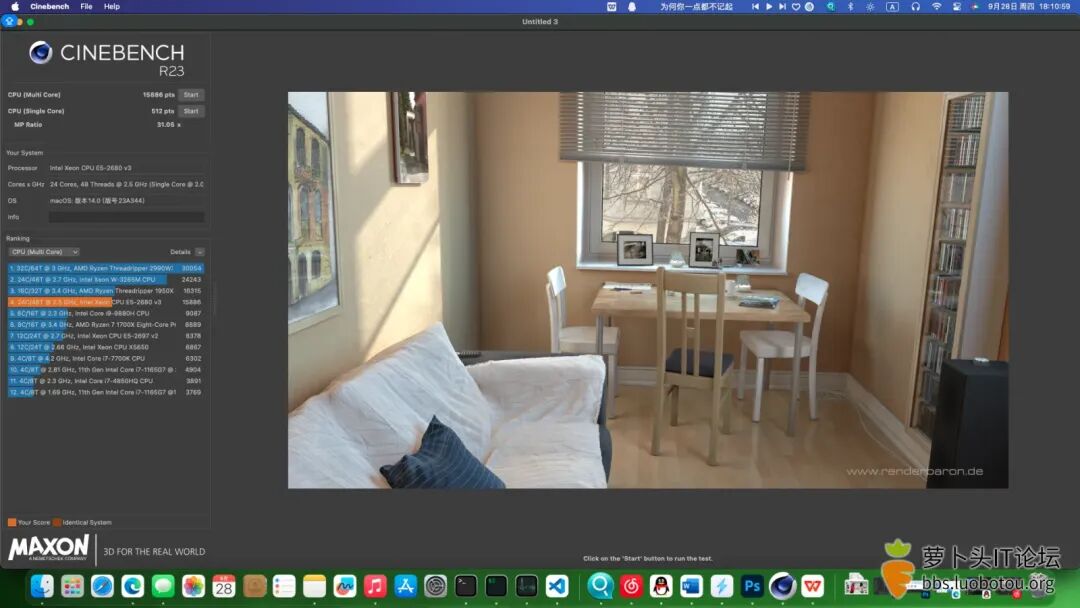Skip to next track in menu bar

coord(782,6)
